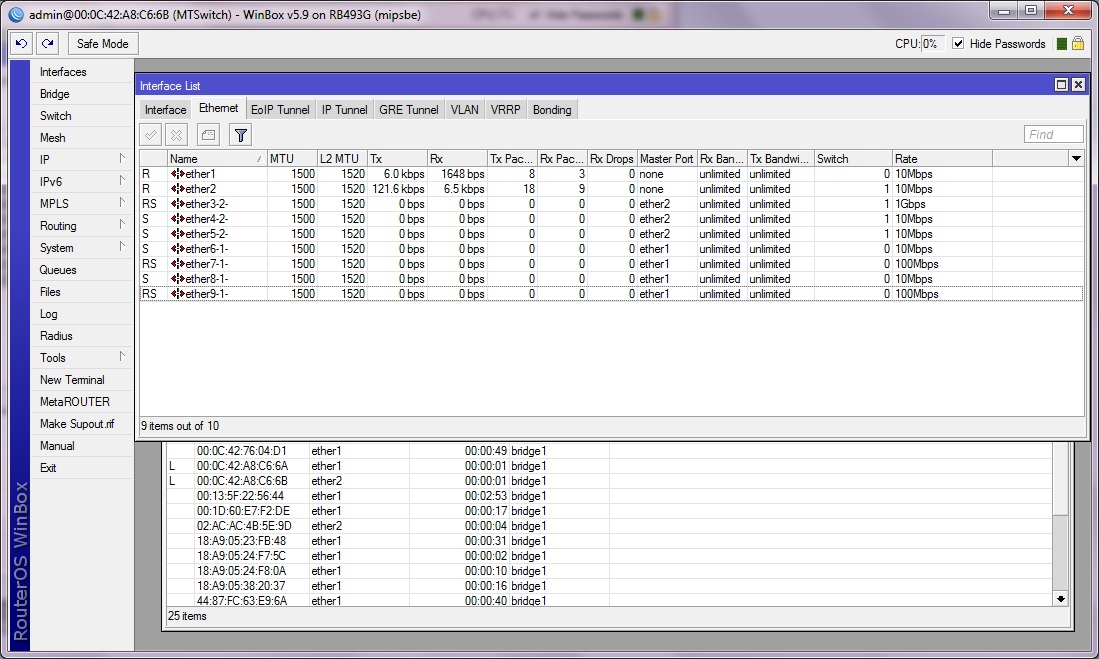Click Make Supout.rif
Screen dimensions: 1099x659
[81, 423]
